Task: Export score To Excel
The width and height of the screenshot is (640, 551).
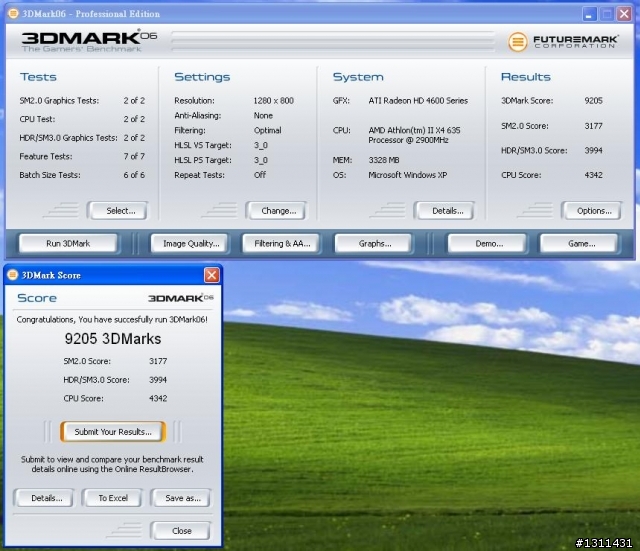Action: click(x=113, y=498)
